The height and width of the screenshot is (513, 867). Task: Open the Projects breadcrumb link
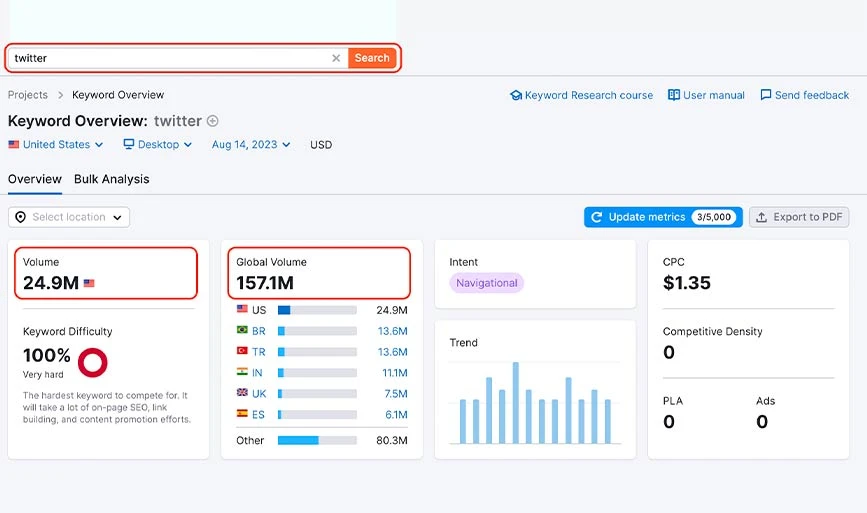[28, 95]
